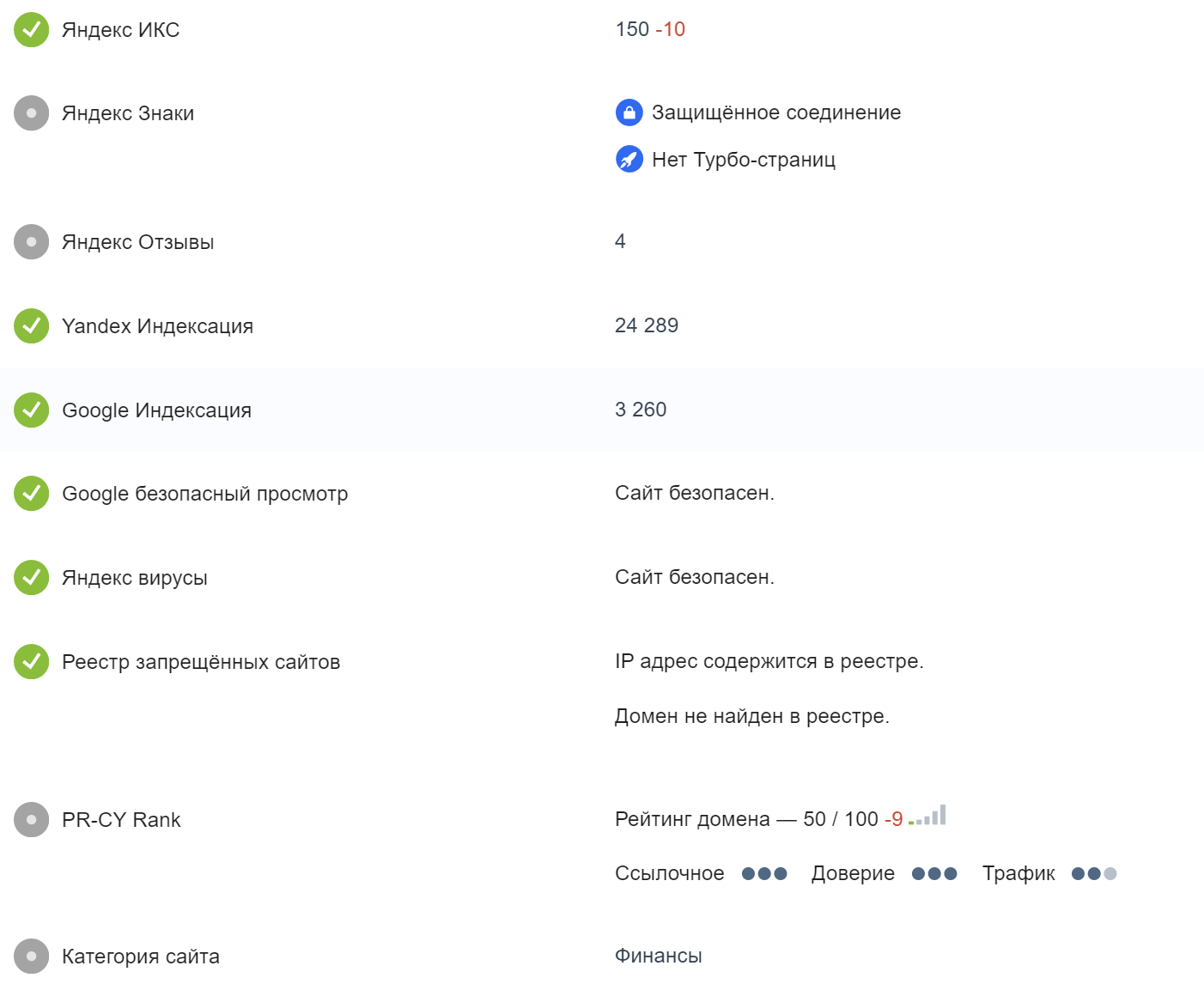Click the Нет Турбо-страниц text
1204x984 pixels.
point(744,160)
